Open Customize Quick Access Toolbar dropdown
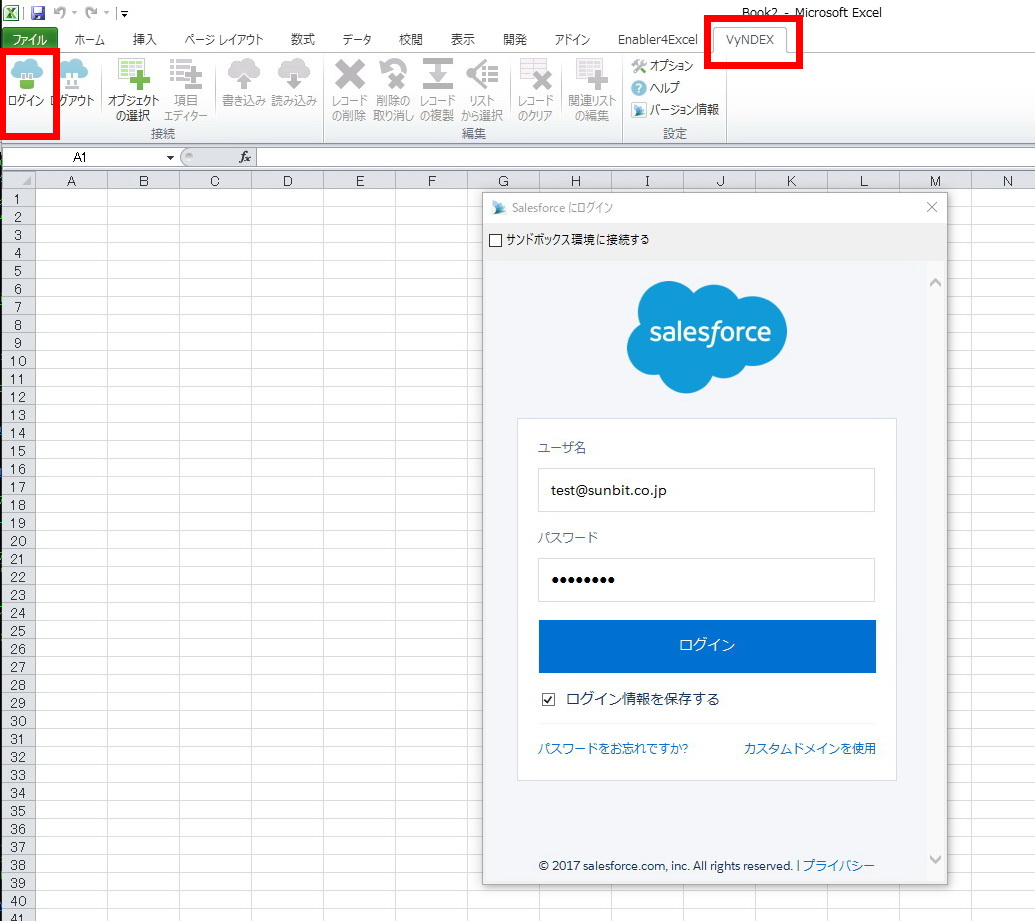 pos(124,13)
